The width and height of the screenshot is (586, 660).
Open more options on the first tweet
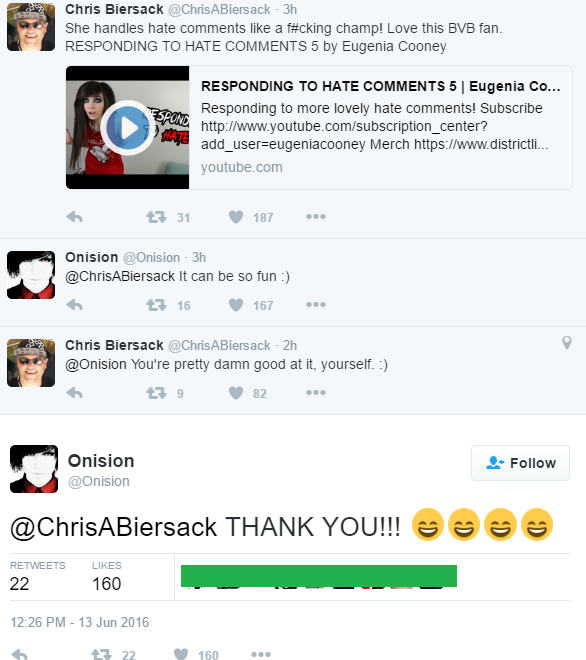tap(316, 217)
